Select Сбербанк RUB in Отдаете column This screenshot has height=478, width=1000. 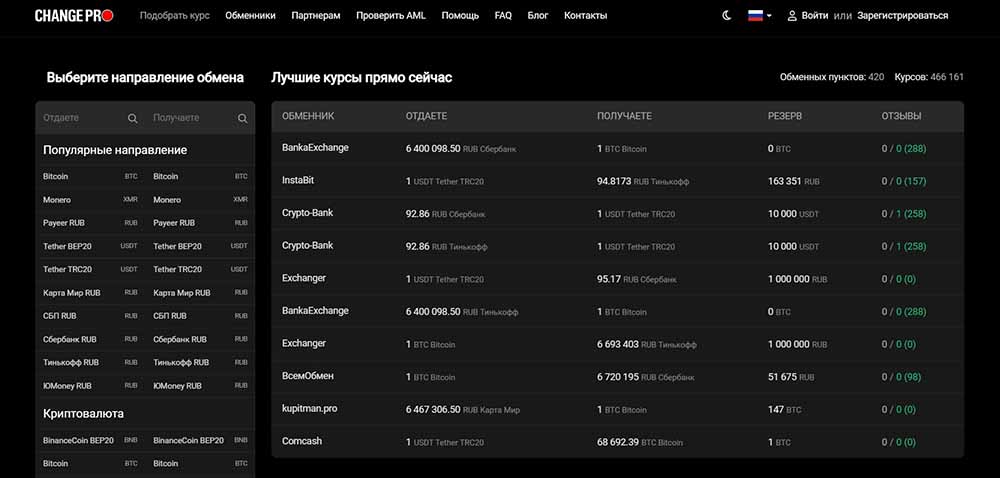point(91,339)
